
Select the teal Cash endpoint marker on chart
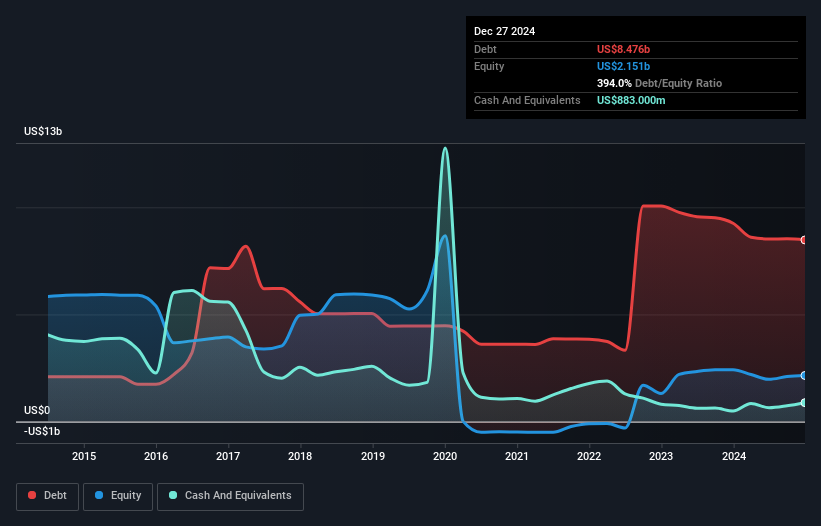(x=804, y=403)
